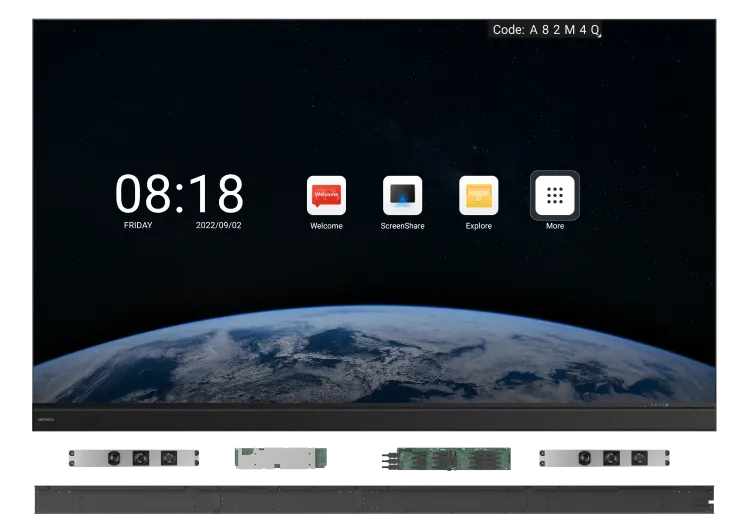Click the More label text
Image resolution: width=750 pixels, height=518 pixels.
click(555, 226)
